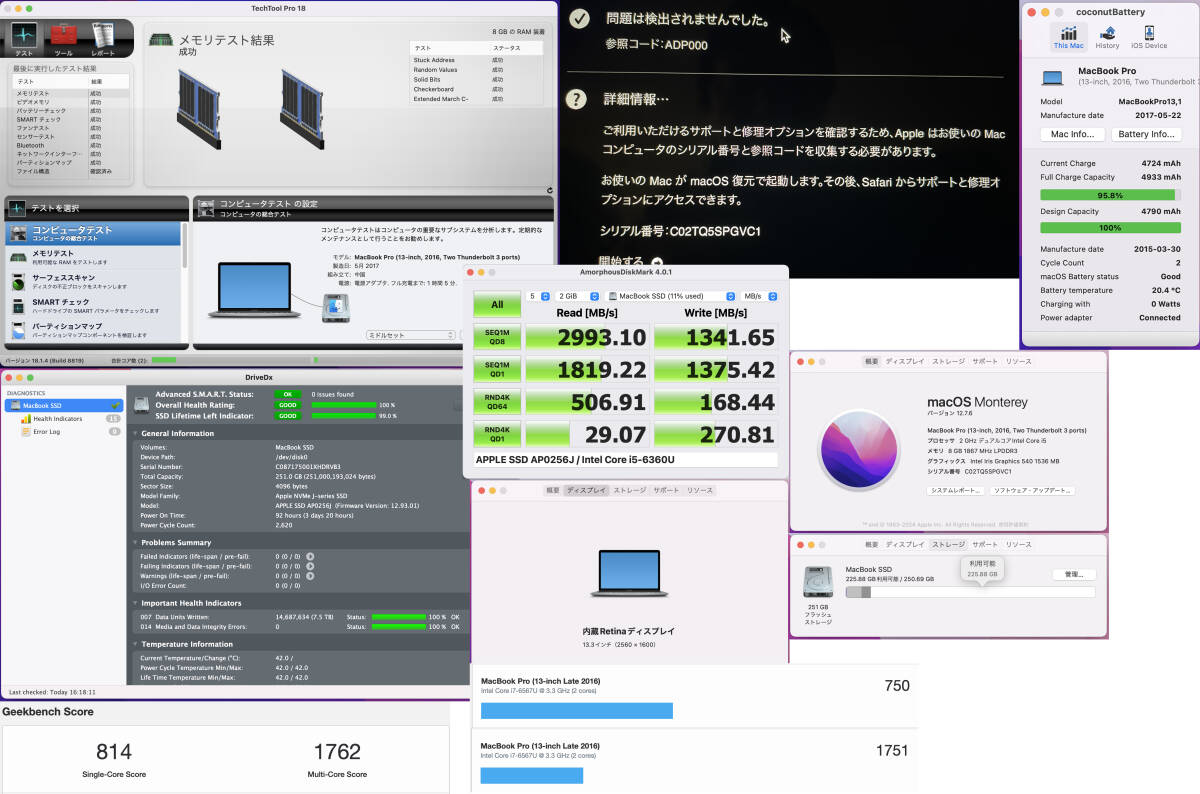
Task: Click the 95.8% charge bar in coconutBattery
Action: 1110,196
